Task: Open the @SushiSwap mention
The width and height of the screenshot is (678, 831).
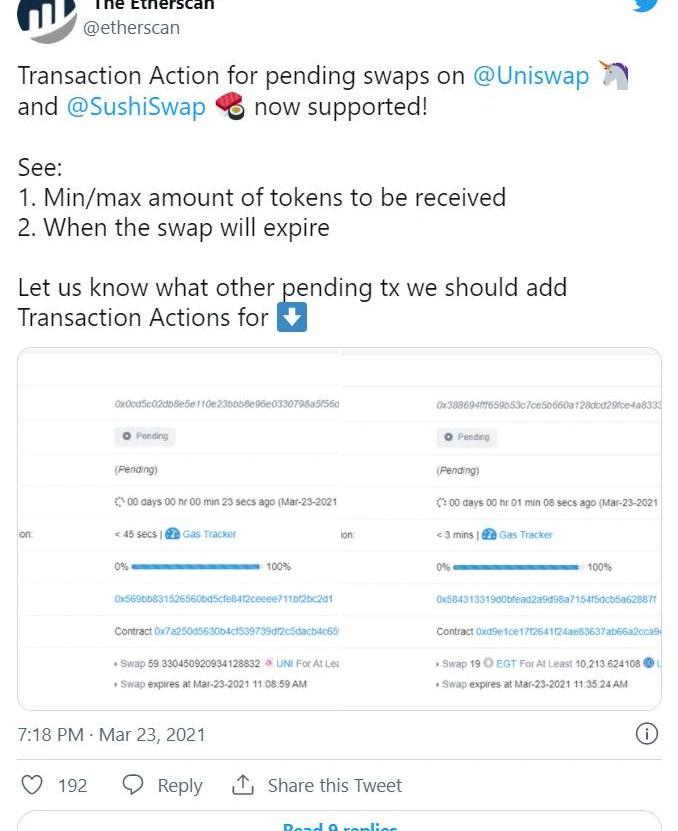Action: (x=136, y=106)
